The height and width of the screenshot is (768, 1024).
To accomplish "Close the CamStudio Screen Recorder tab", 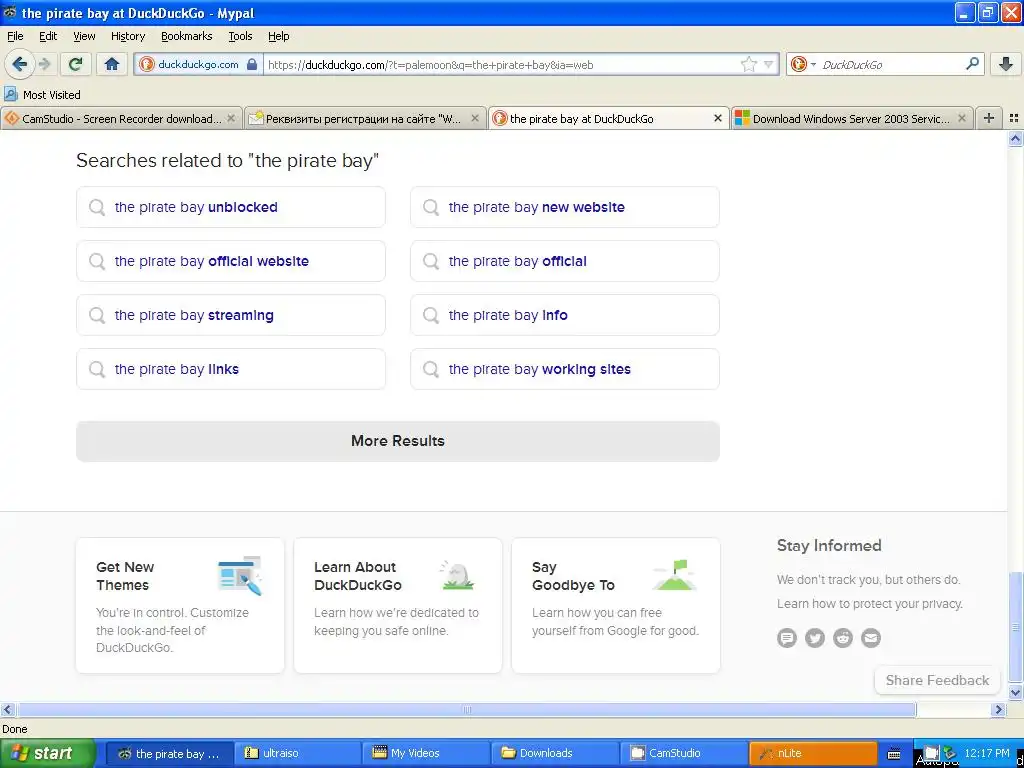I will pos(231,118).
